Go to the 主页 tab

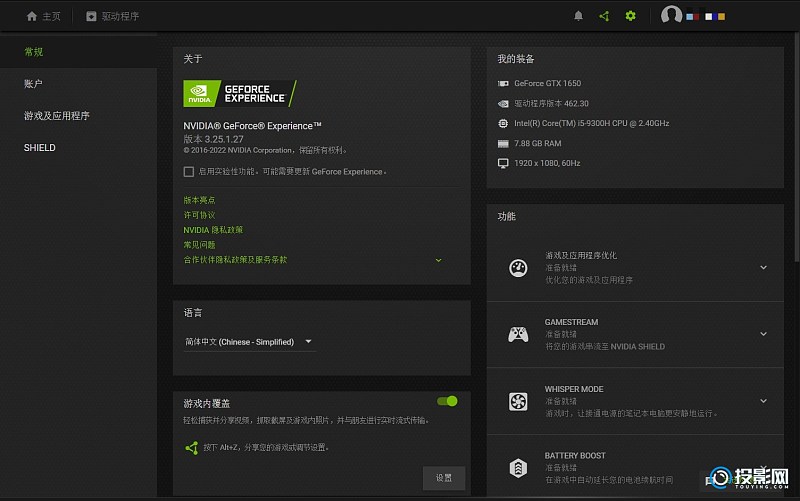43,16
